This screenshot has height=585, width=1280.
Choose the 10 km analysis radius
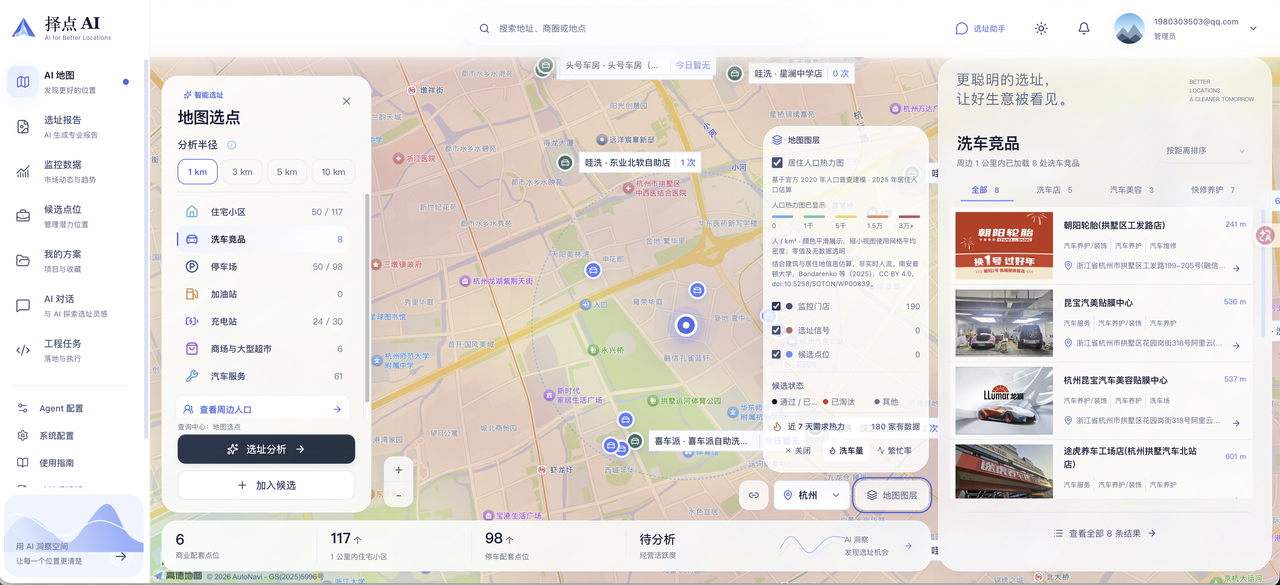(333, 172)
